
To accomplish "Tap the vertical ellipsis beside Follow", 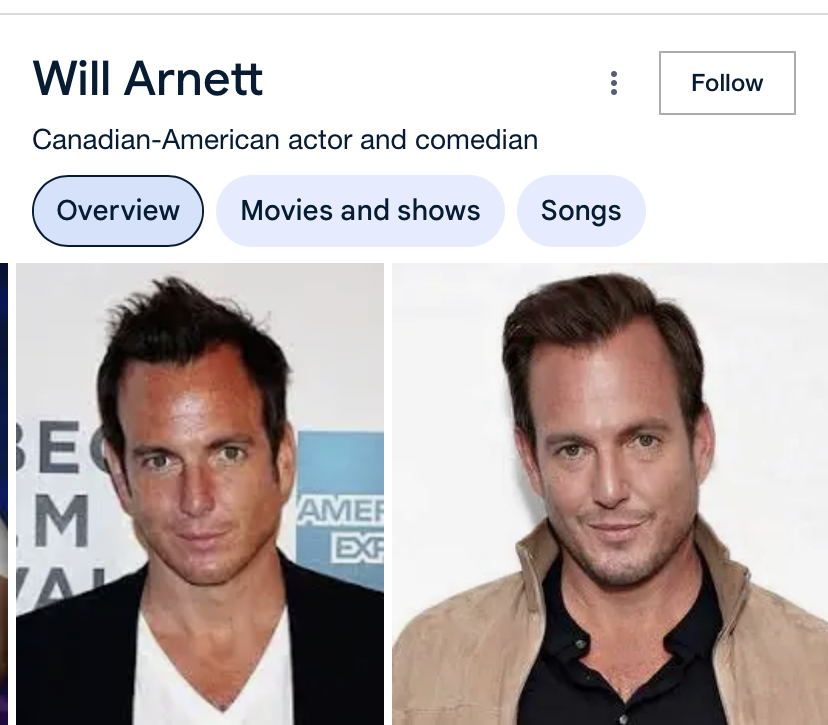I will pyautogui.click(x=614, y=83).
